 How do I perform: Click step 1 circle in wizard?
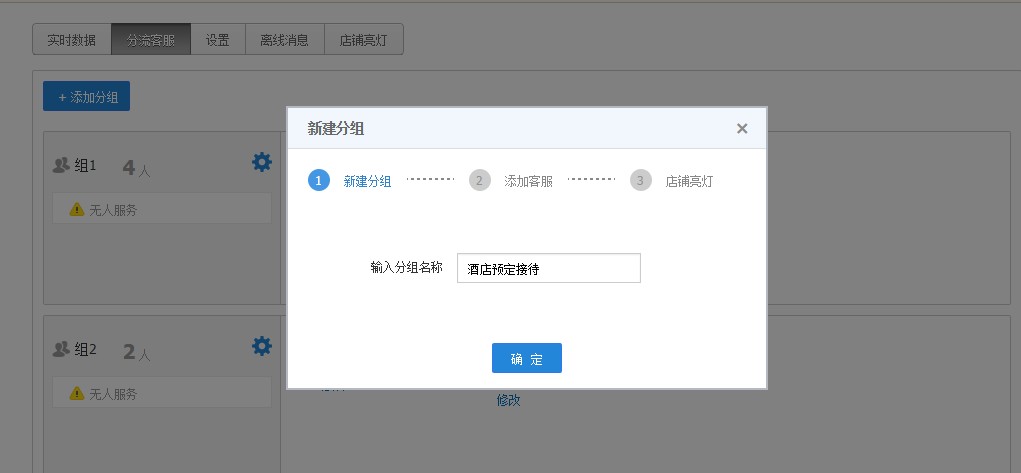pyautogui.click(x=318, y=180)
